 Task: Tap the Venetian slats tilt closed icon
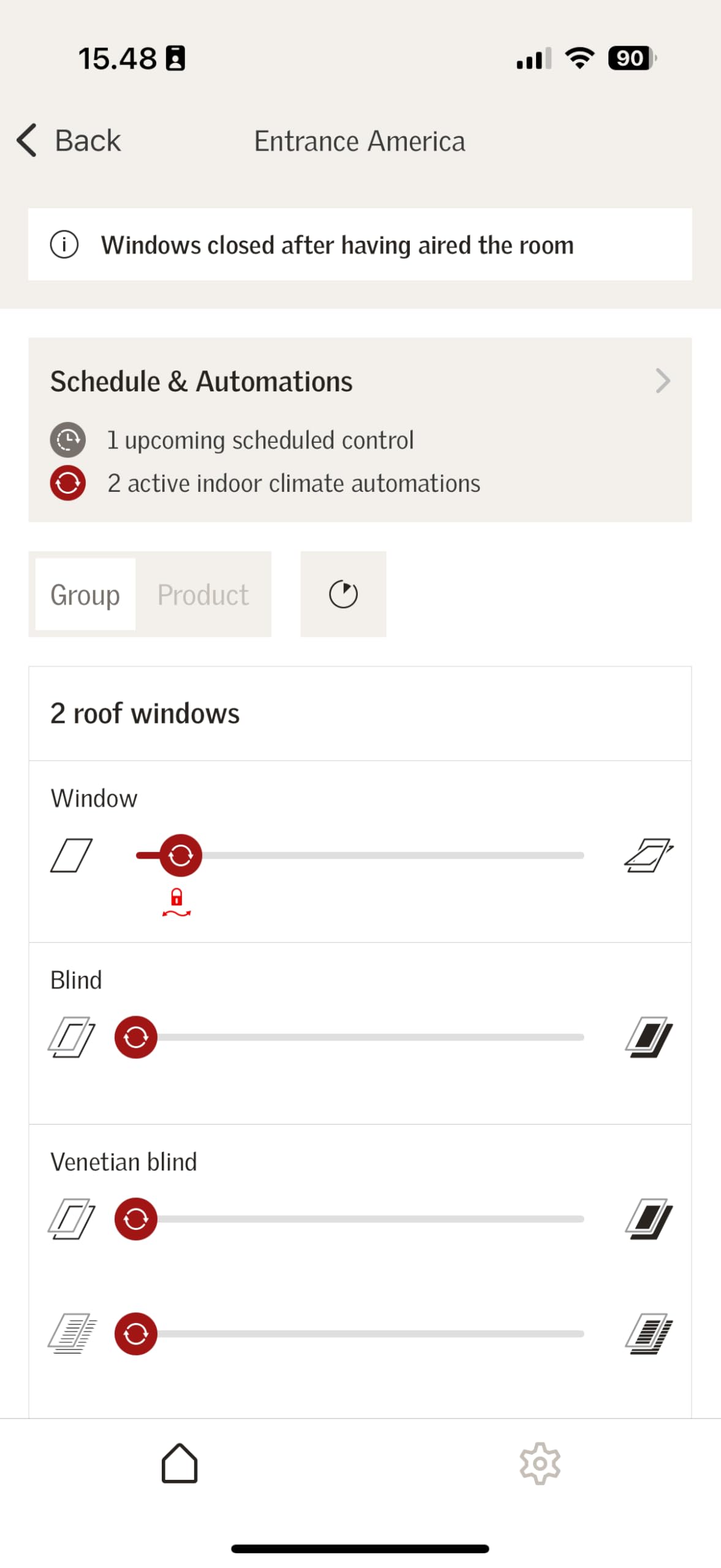(649, 1333)
